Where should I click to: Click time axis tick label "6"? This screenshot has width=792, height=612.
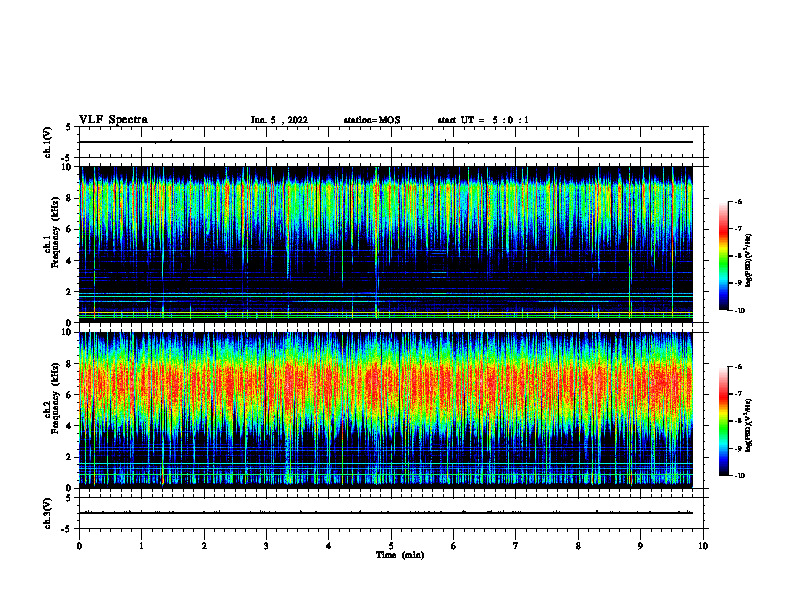(x=454, y=546)
